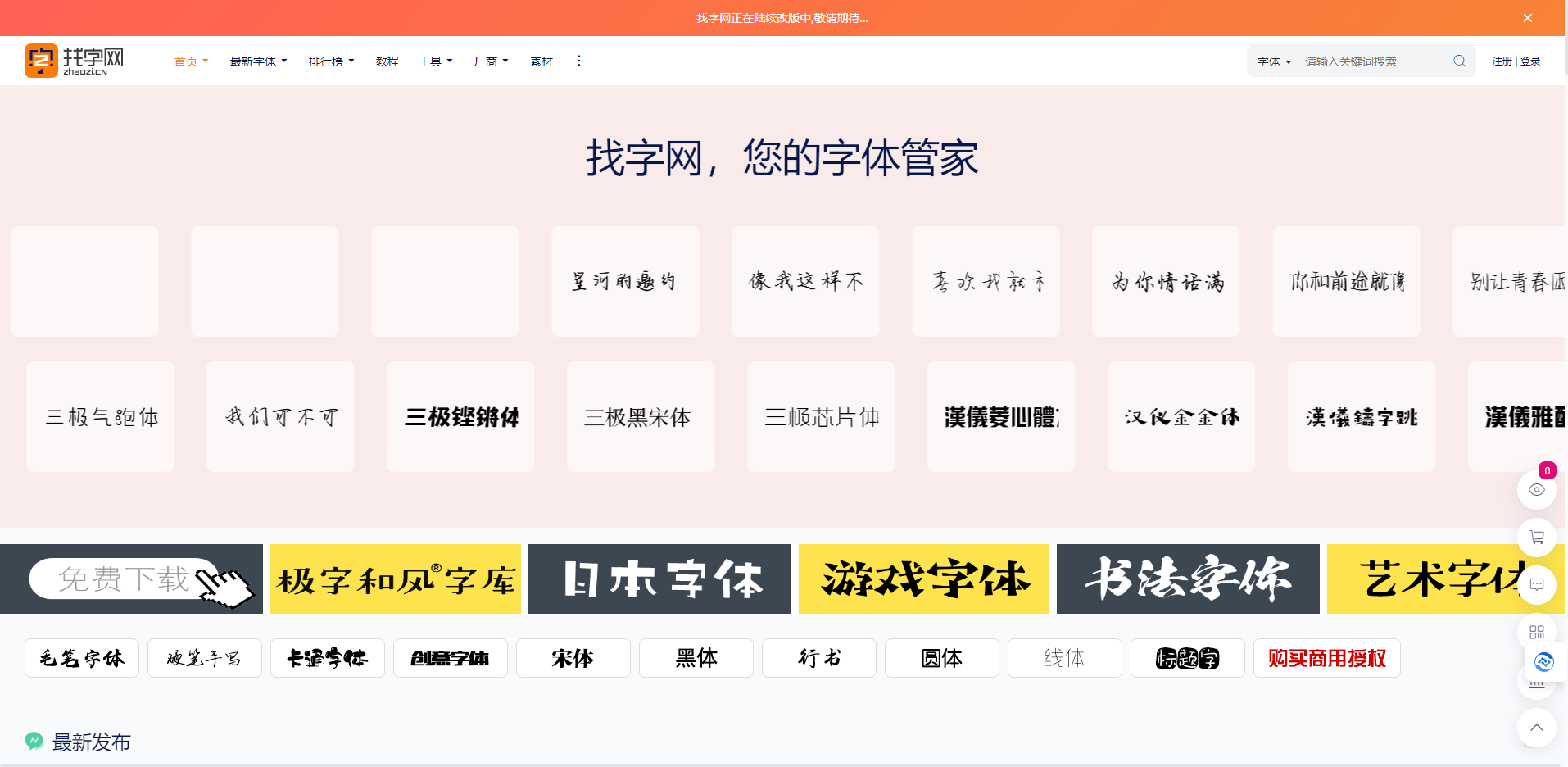Click the 注册 registration link
This screenshot has width=1568, height=767.
coord(1502,61)
